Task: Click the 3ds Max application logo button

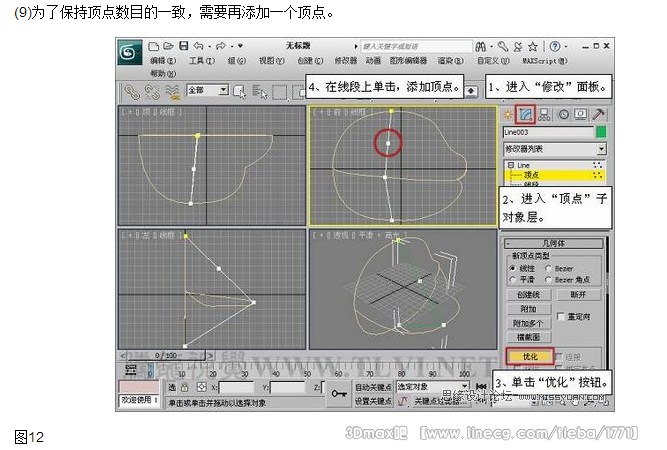Action: (128, 51)
